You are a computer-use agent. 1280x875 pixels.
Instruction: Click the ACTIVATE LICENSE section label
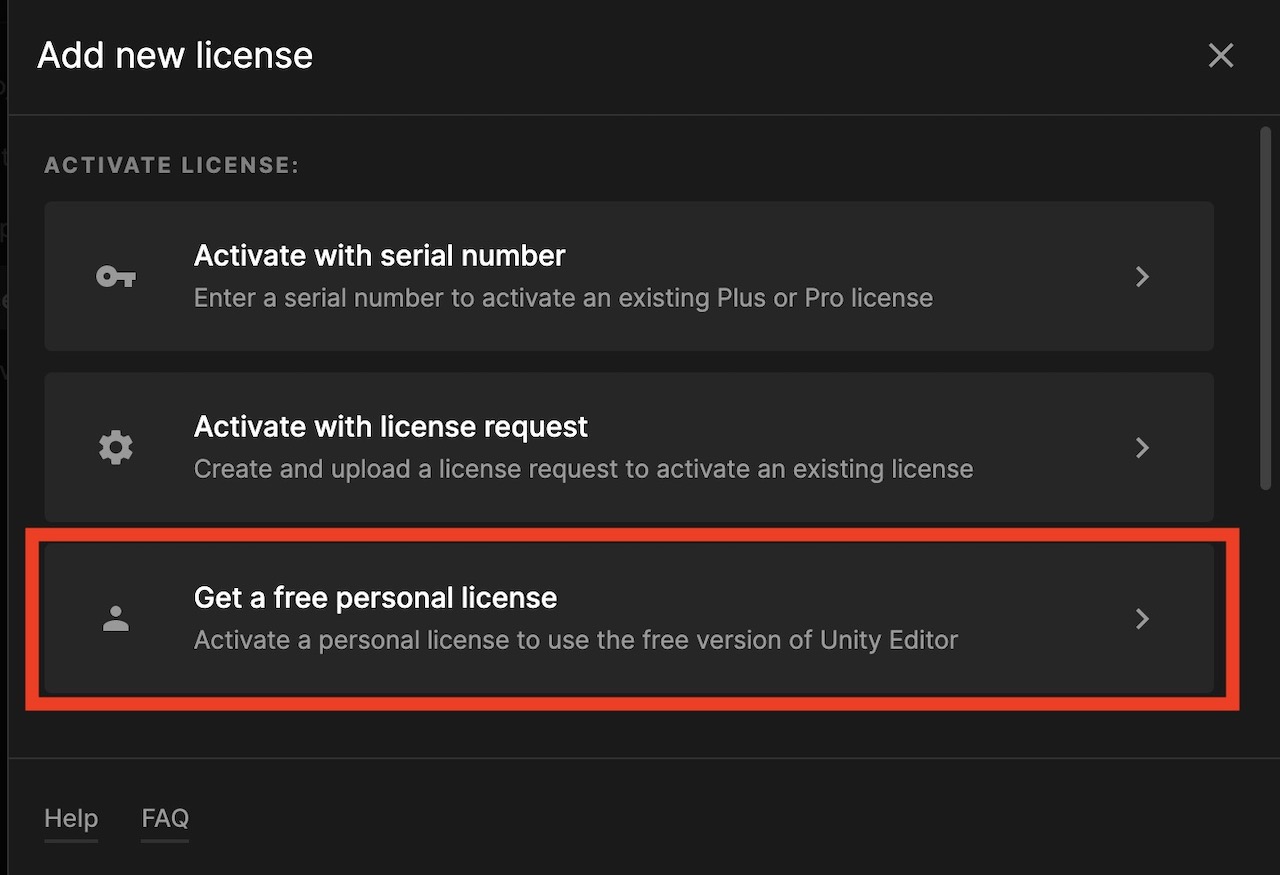tap(172, 166)
